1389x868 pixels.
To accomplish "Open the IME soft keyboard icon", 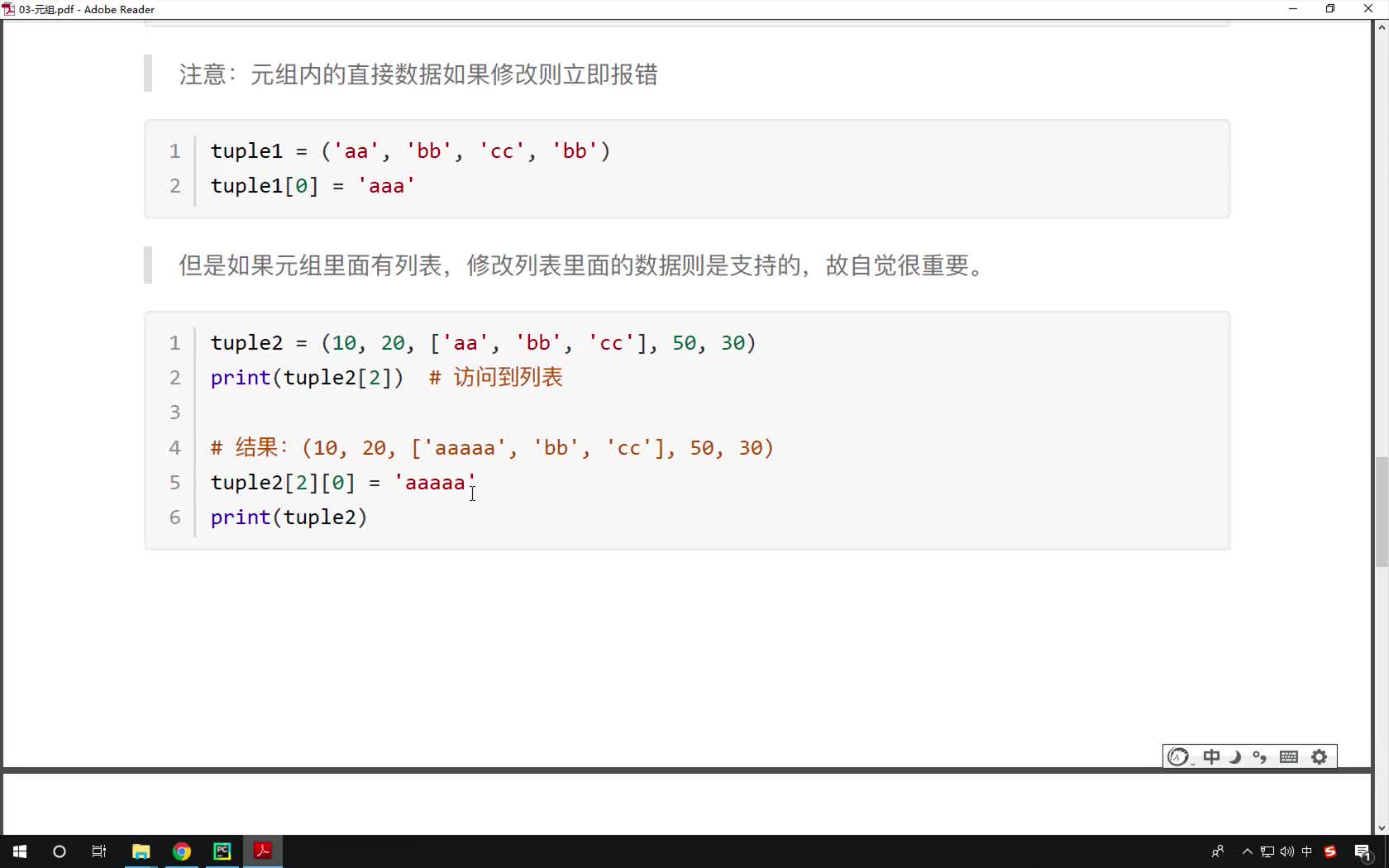I will pos(1289,757).
